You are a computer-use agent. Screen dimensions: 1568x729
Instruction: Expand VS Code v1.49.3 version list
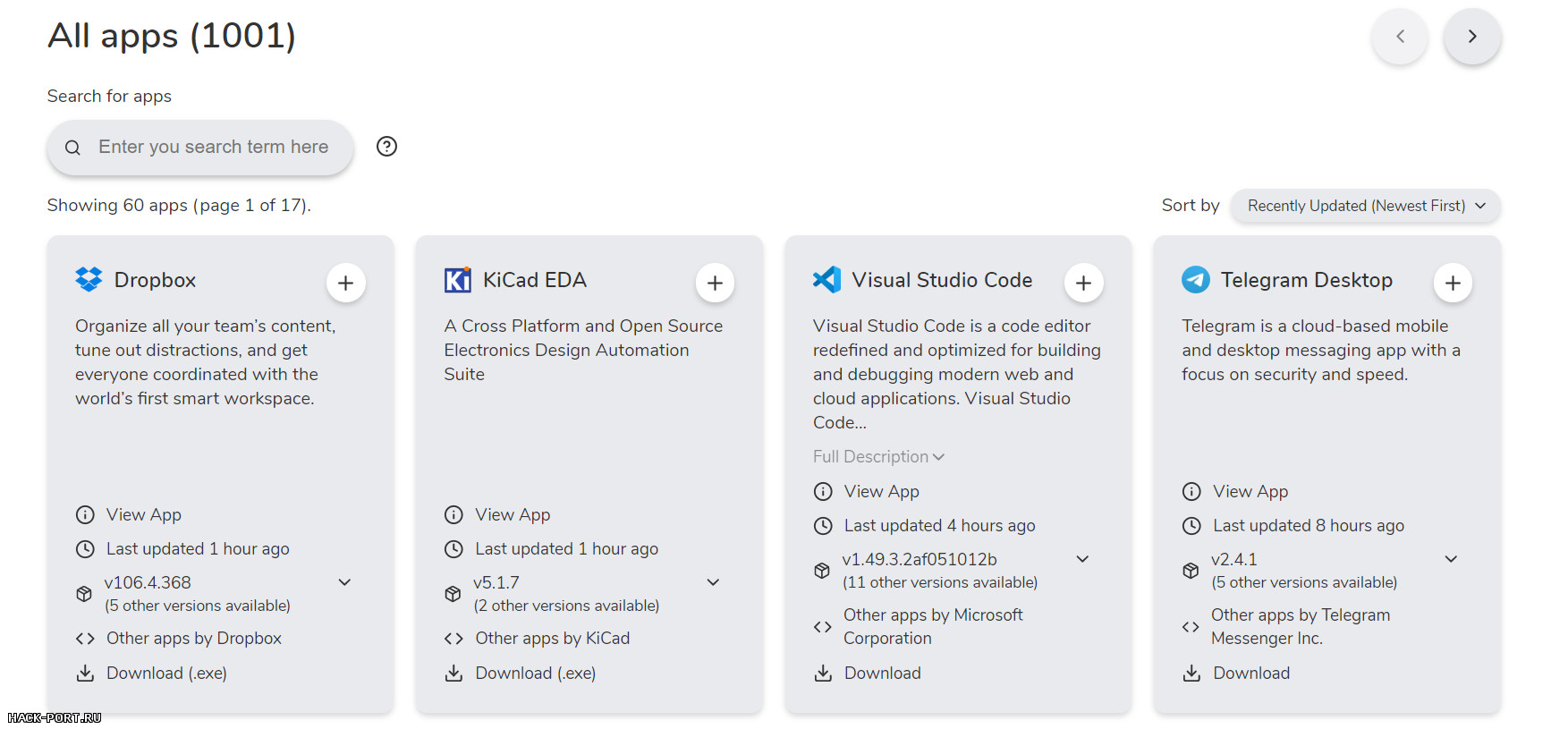1082,559
